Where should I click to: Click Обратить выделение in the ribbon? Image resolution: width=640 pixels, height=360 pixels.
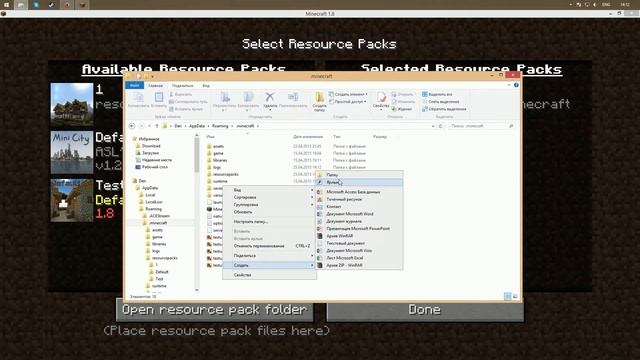point(444,109)
